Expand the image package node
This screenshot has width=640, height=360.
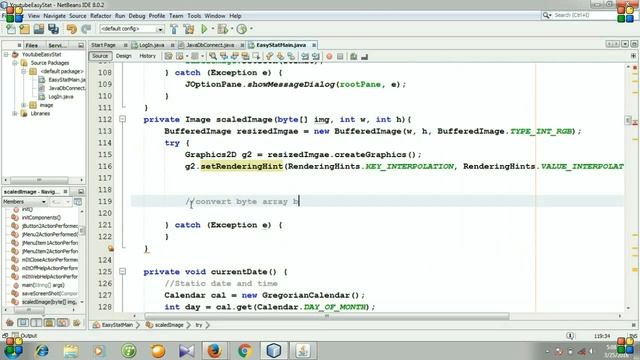(23, 105)
